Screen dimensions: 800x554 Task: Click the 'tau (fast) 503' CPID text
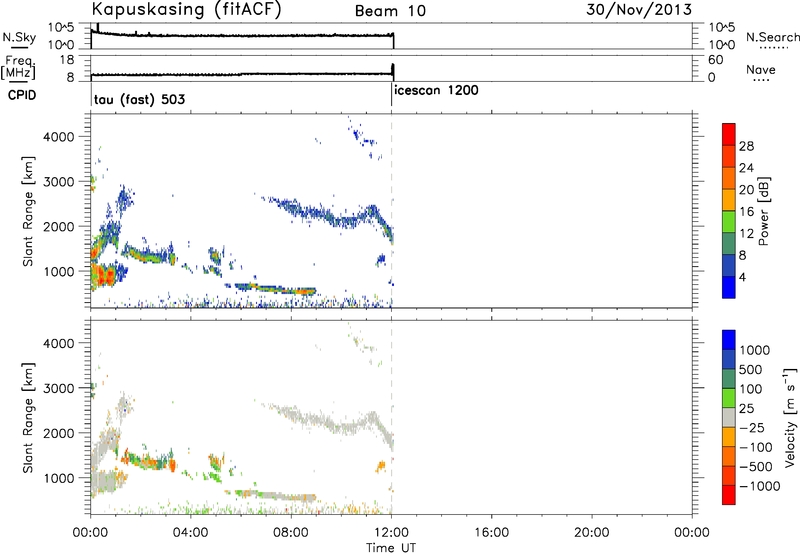[139, 99]
